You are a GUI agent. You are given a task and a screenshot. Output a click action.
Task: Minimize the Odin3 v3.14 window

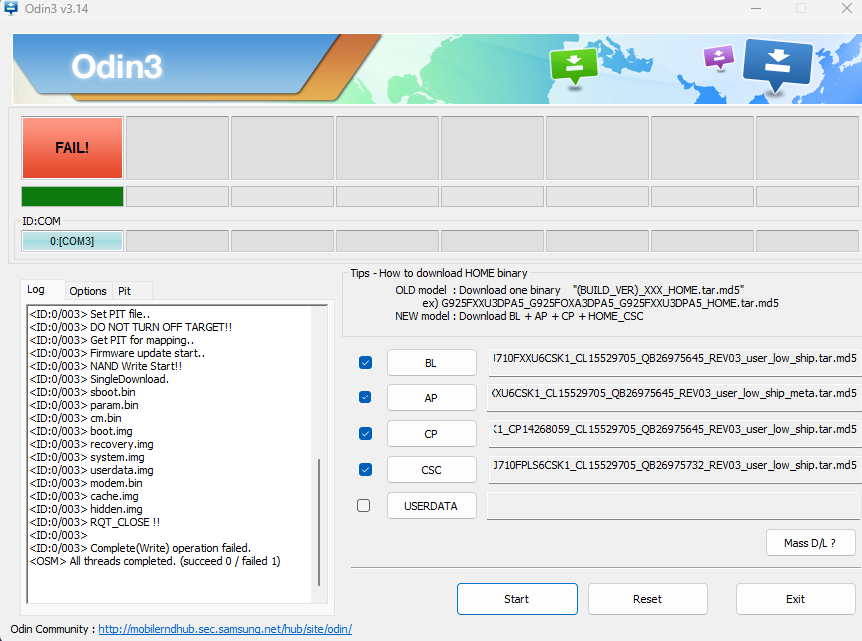point(756,8)
